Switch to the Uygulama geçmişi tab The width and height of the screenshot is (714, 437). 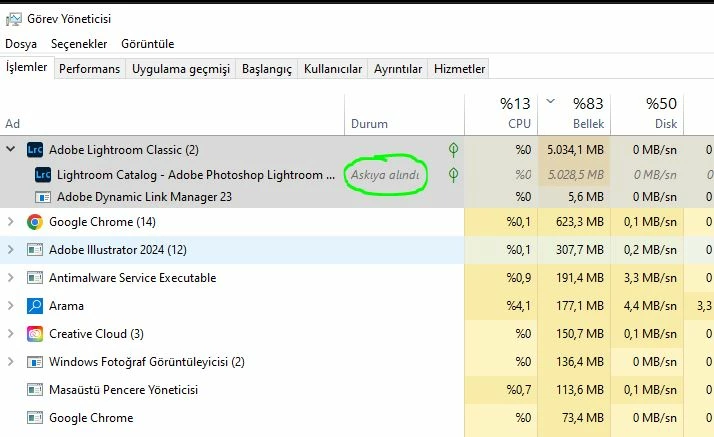(181, 69)
